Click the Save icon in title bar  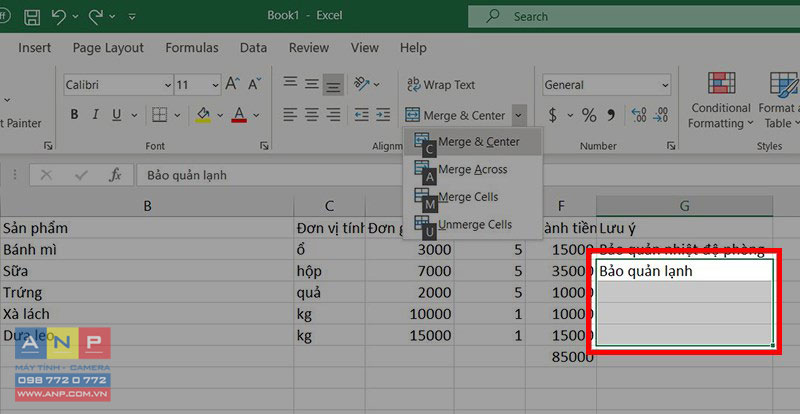pyautogui.click(x=32, y=17)
